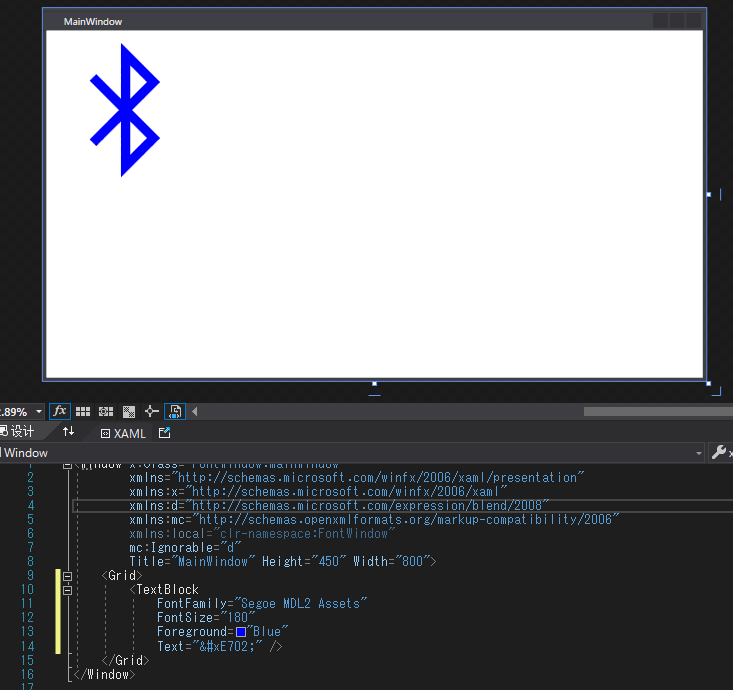Click the bottom-right corner resize handle
The image size is (733, 690).
[x=709, y=383]
